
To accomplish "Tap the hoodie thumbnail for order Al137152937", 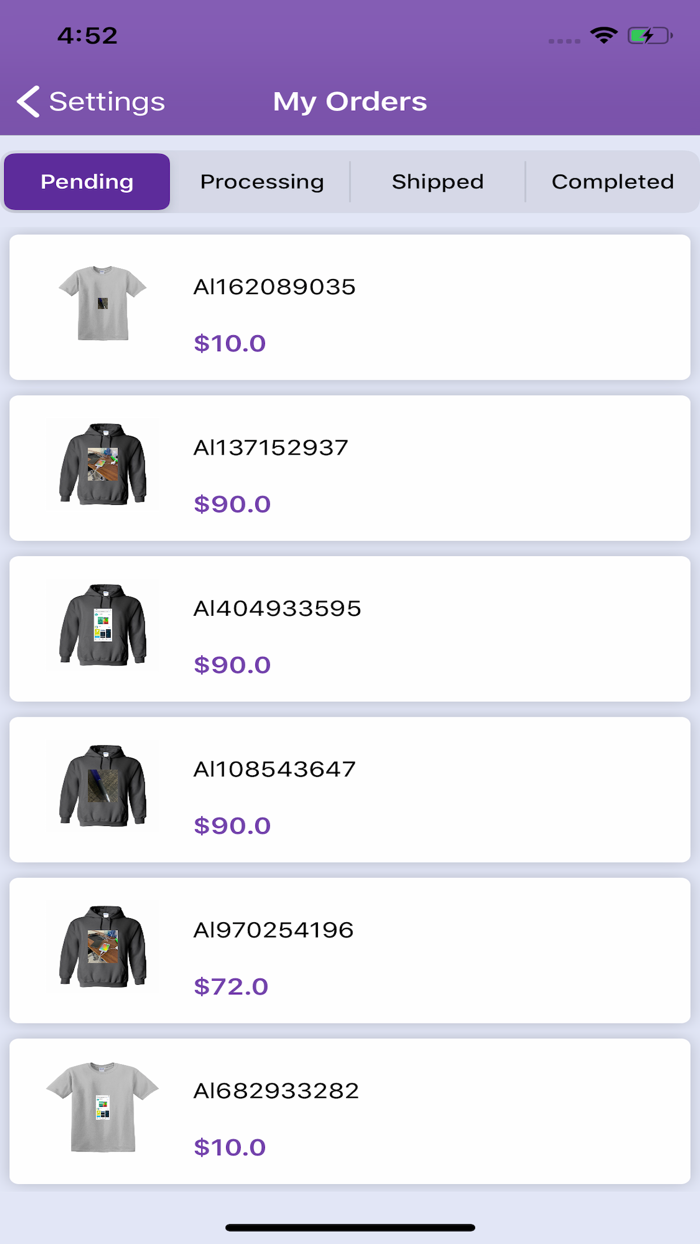I will pyautogui.click(x=103, y=465).
